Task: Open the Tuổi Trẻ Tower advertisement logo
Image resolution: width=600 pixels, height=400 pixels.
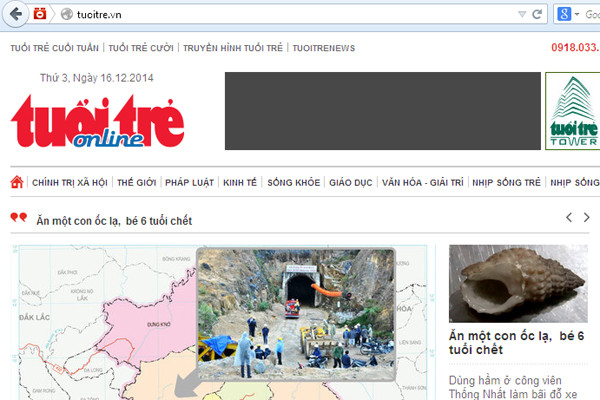Action: pos(574,112)
